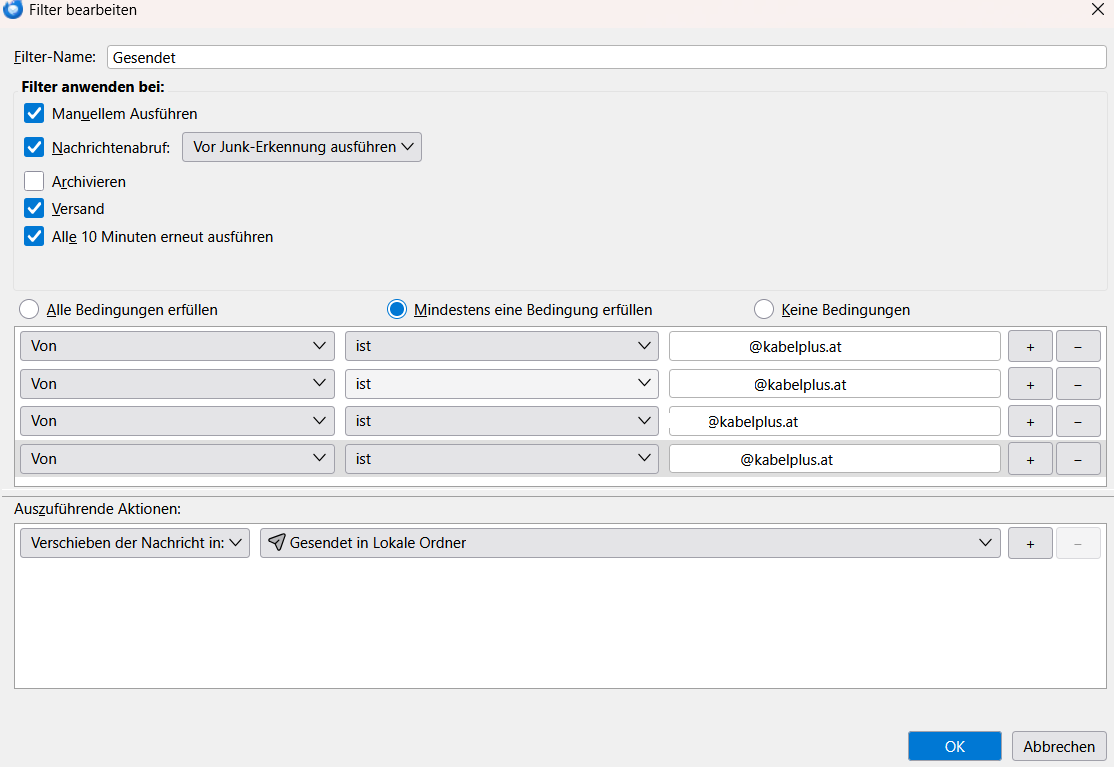Viewport: 1114px width, 767px height.
Task: Open the Vor Junk-Erkennung ausführen dropdown
Action: click(x=302, y=147)
